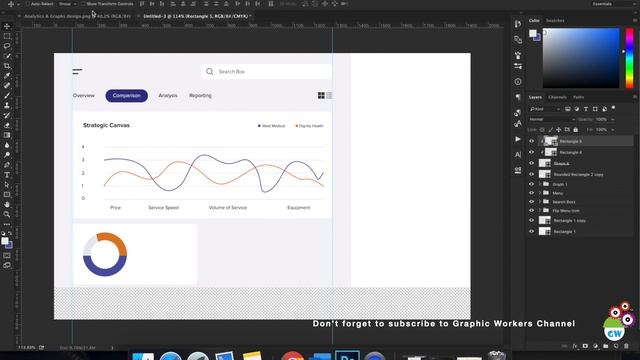Select the Path Selection tool
640x360 pixels.
pyautogui.click(x=7, y=184)
